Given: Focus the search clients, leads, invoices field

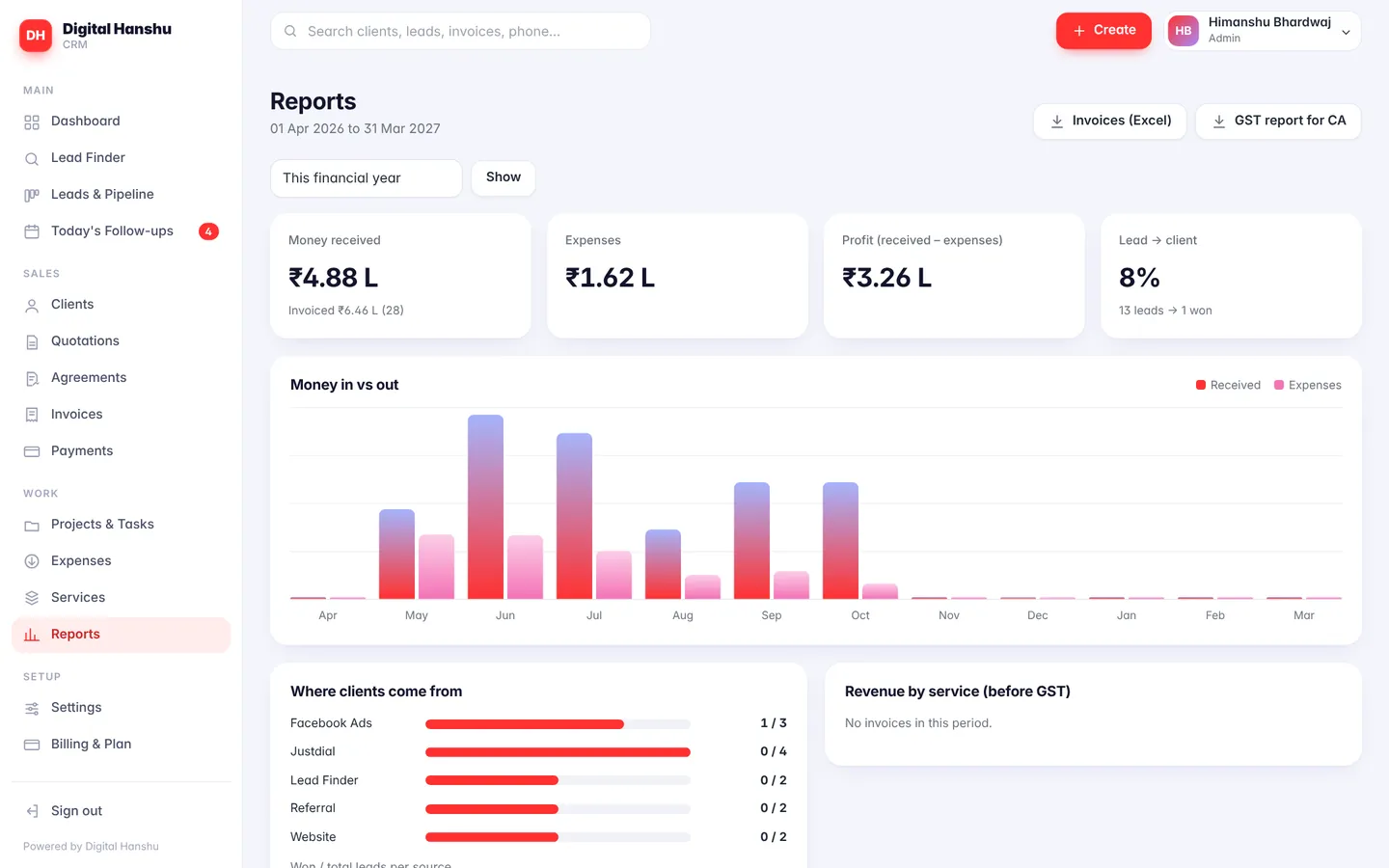Looking at the screenshot, I should coord(461,31).
